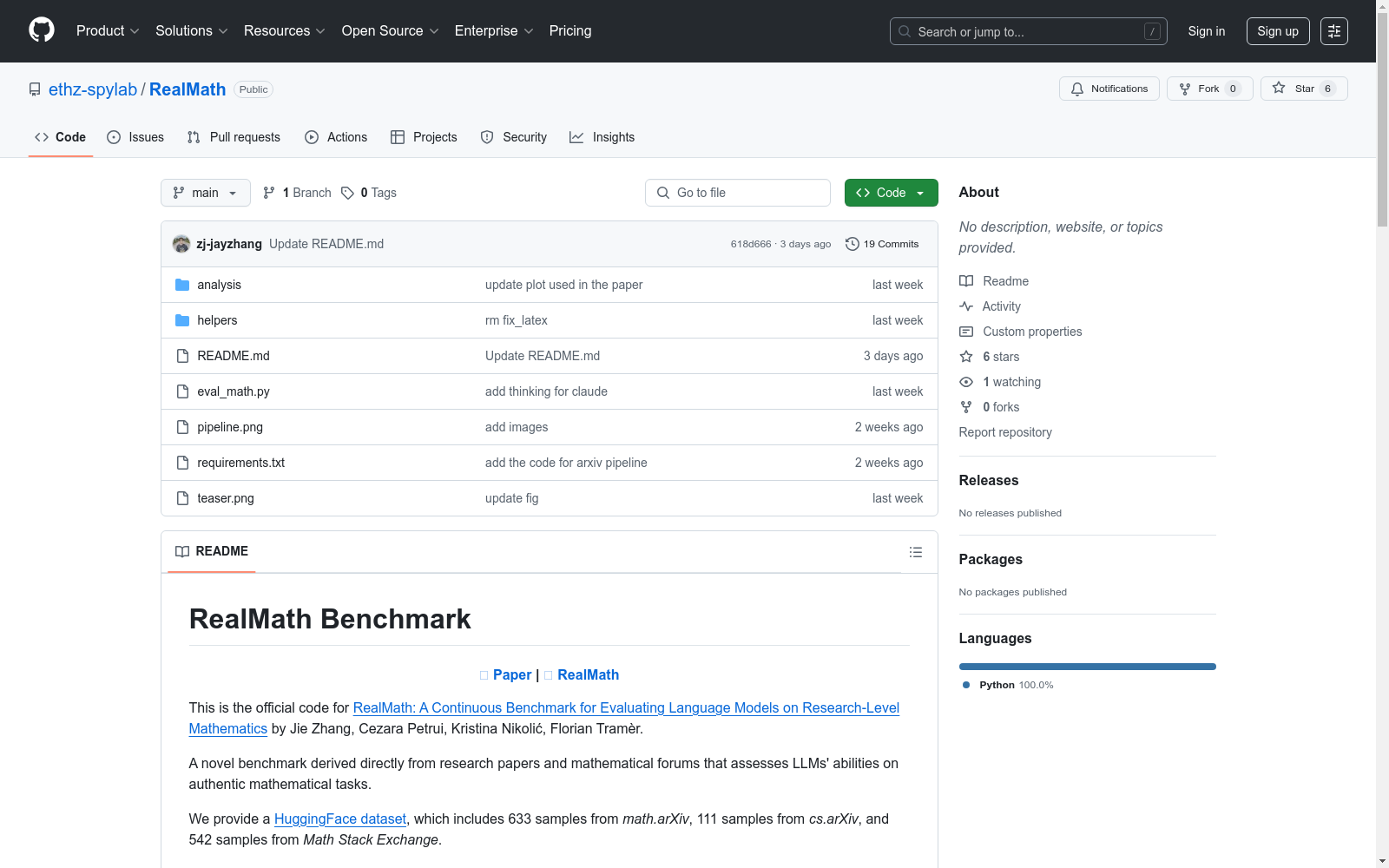Switch to the Pull requests tab
Viewport: 1389px width, 868px height.
(234, 137)
